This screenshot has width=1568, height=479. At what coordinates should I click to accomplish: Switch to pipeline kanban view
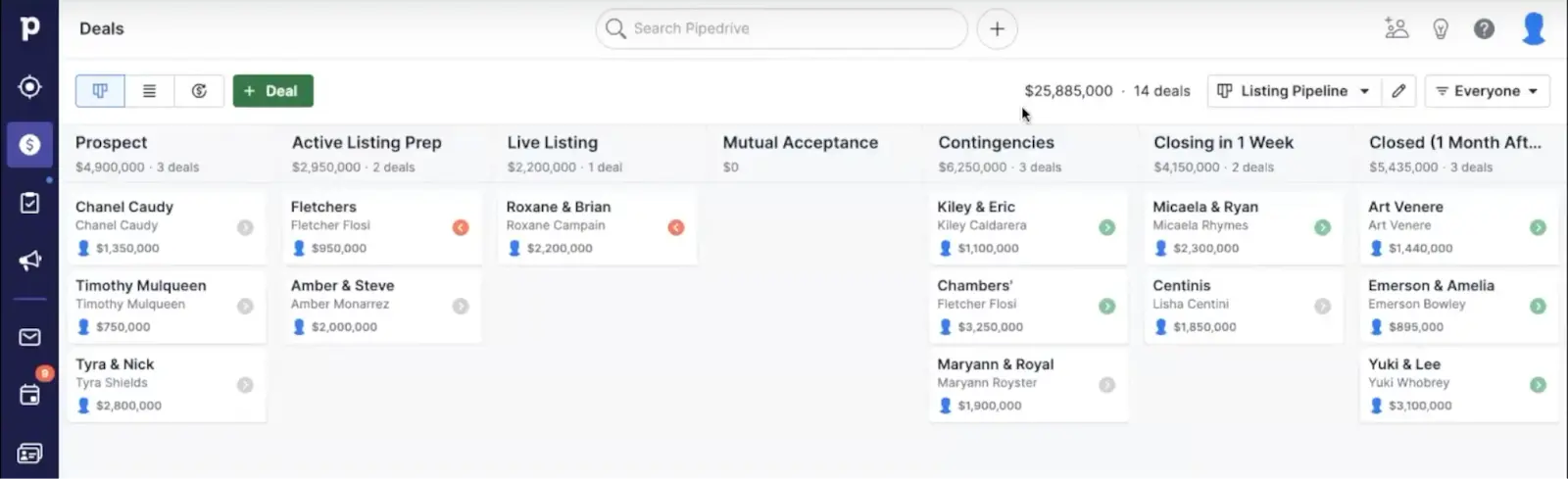click(x=100, y=91)
